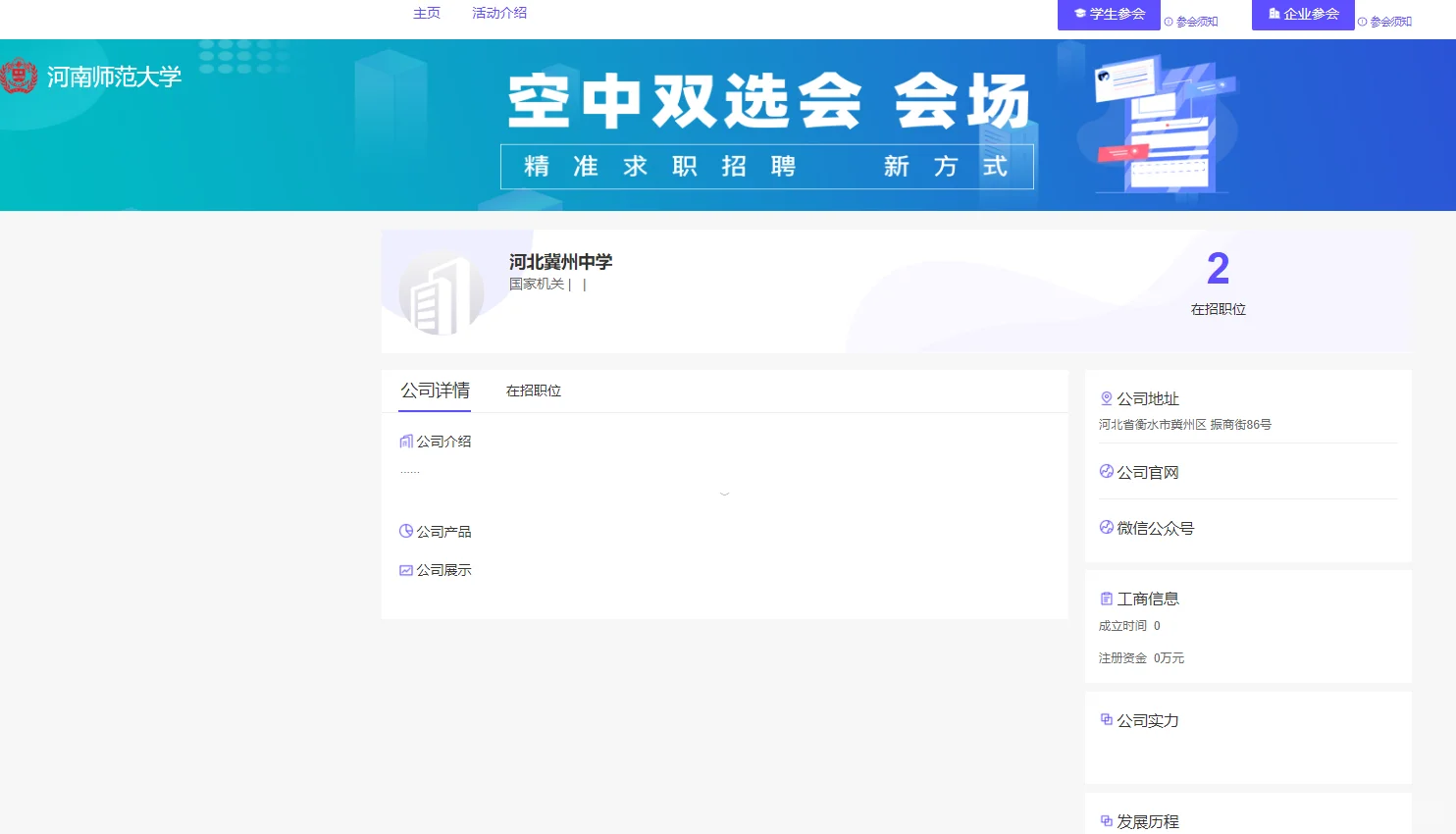Select the 公司介绍 building icon
This screenshot has height=834, width=1456.
pos(406,441)
